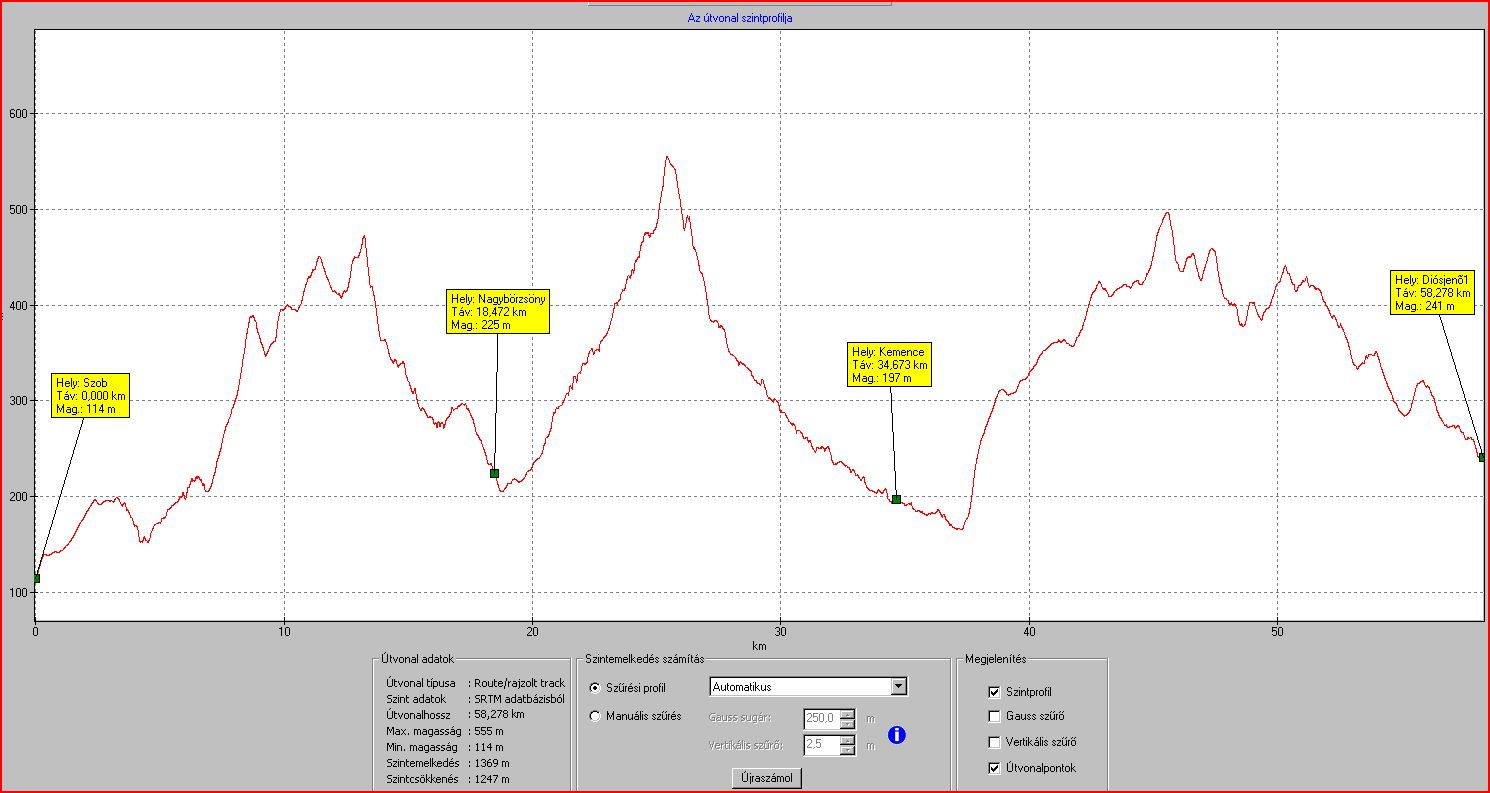Screen dimensions: 1490x793
Task: Click the Nagybörzsöny yellow info label
Action: tap(498, 311)
